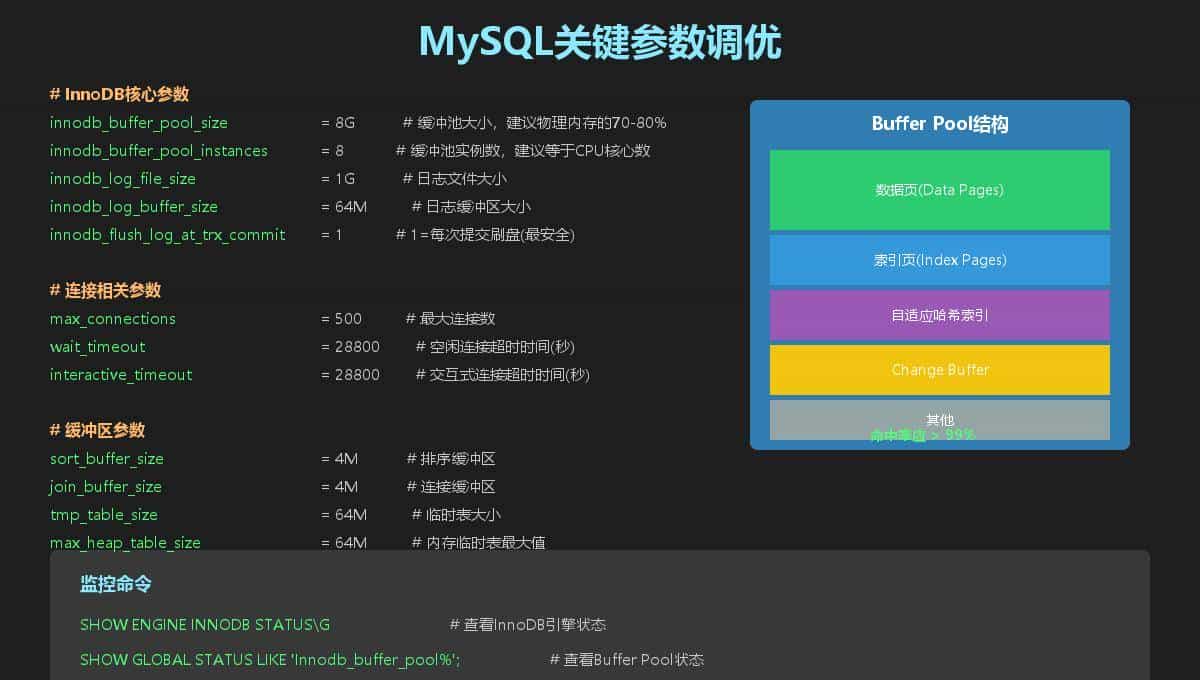Select the innodb_flush_log_at_trx_commit parameter
This screenshot has height=680, width=1200.
click(167, 235)
